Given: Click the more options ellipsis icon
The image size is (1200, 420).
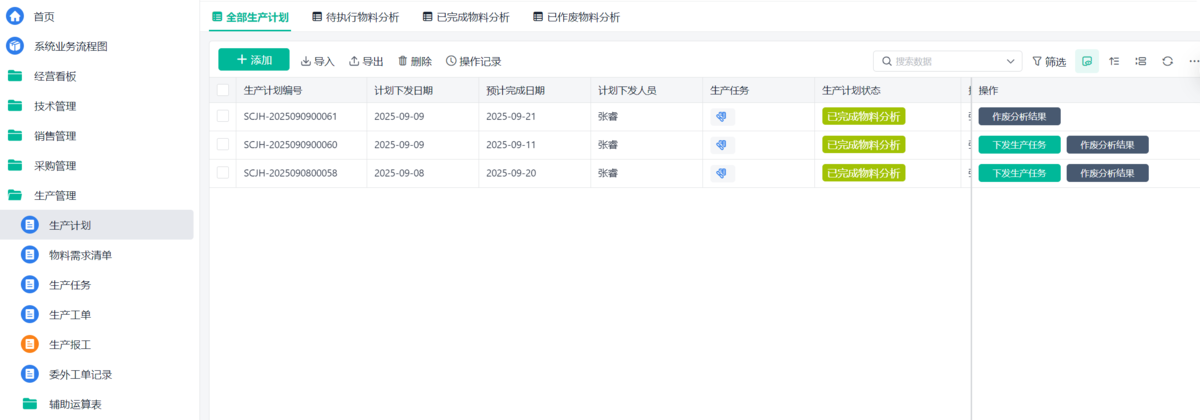Looking at the screenshot, I should 1193,61.
